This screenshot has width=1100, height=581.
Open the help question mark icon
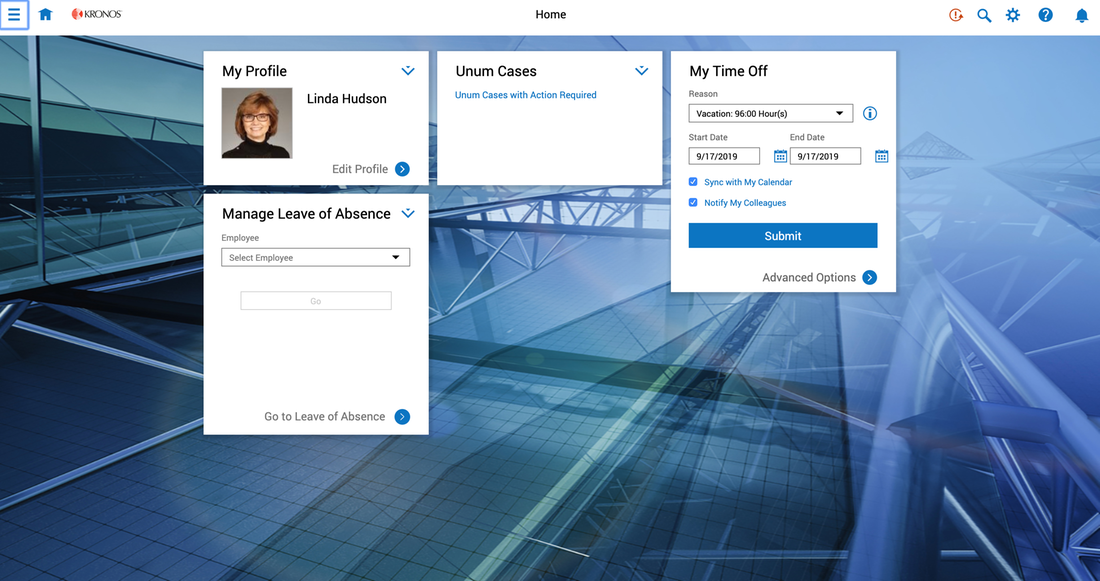[x=1045, y=15]
